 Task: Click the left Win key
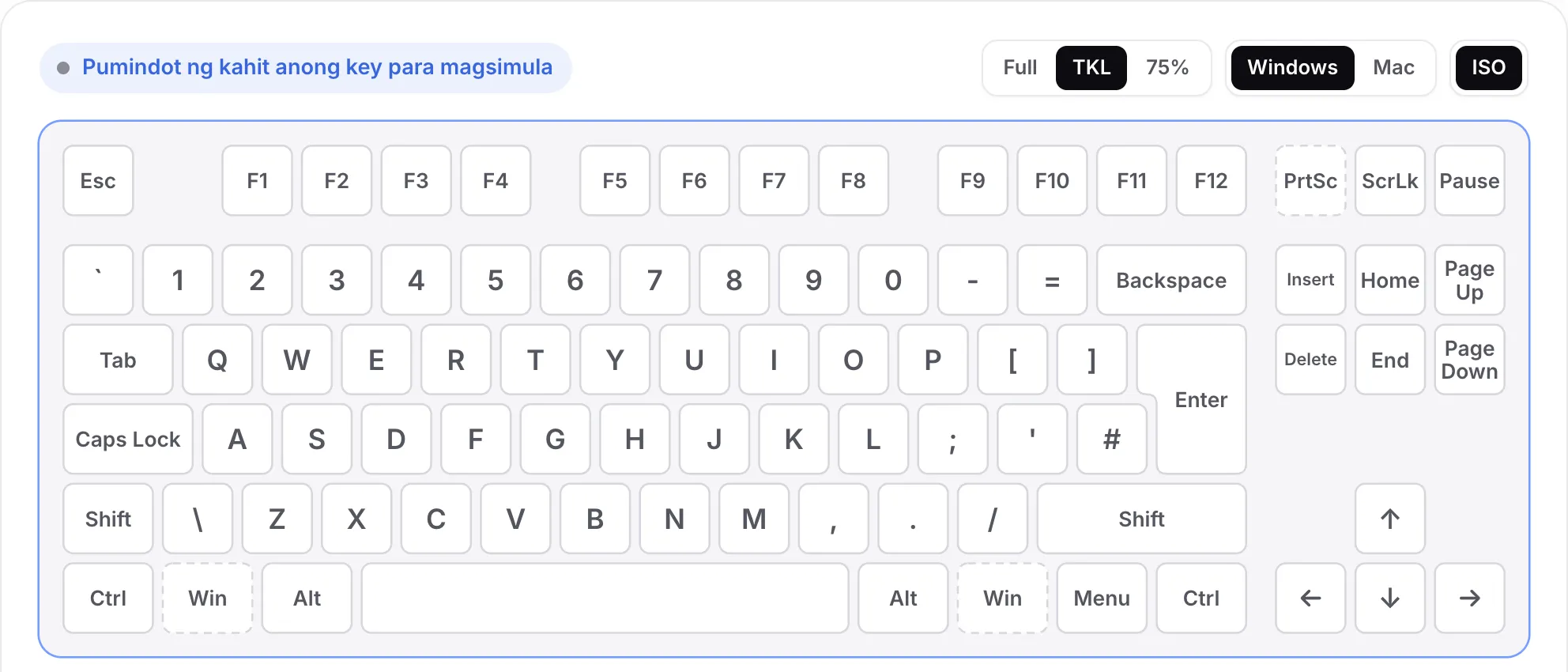tap(207, 598)
